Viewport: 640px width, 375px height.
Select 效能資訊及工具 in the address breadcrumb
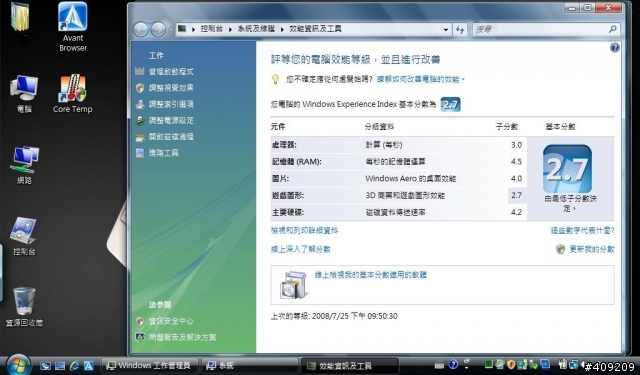point(316,29)
